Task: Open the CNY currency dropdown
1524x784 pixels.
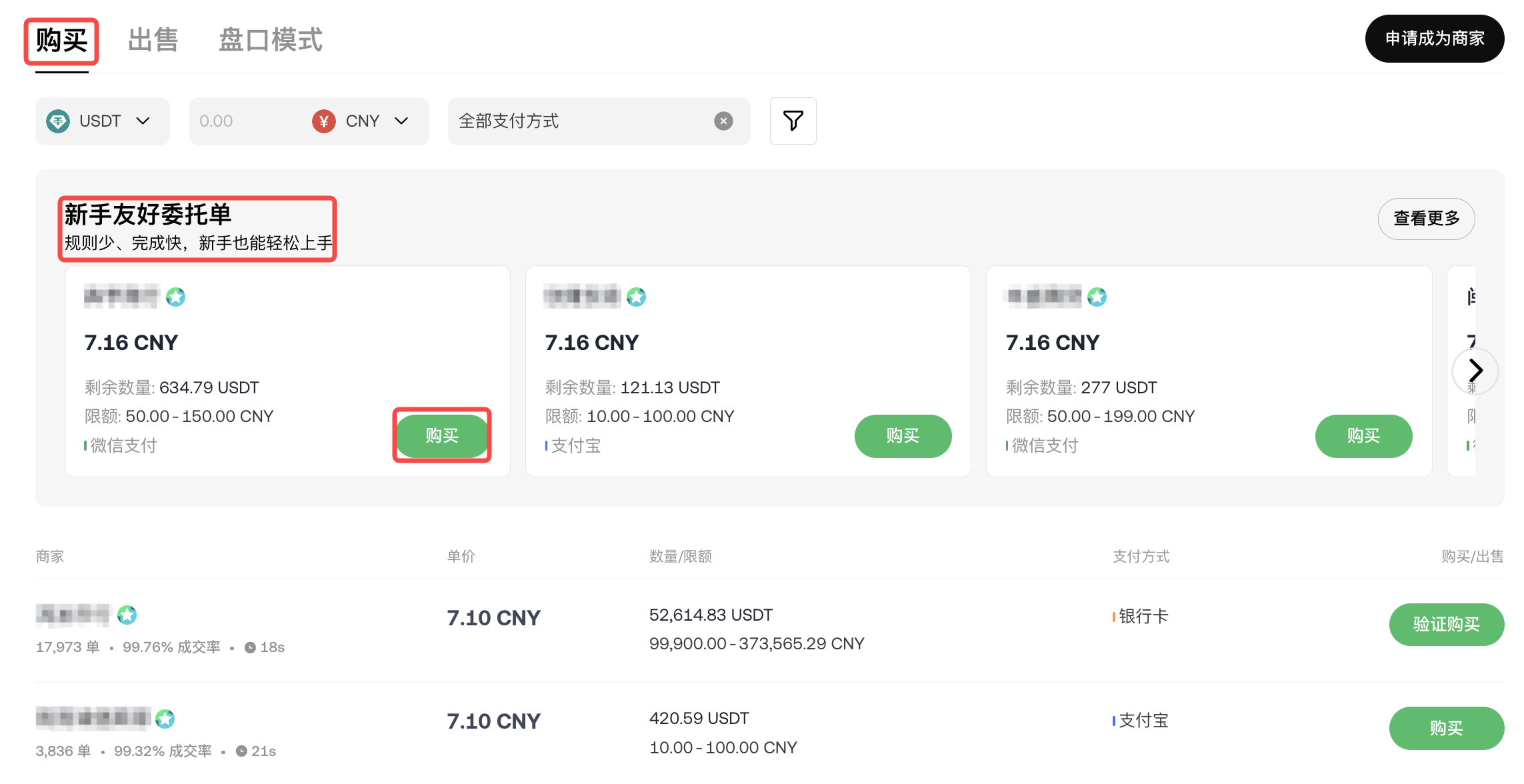Action: click(x=401, y=121)
